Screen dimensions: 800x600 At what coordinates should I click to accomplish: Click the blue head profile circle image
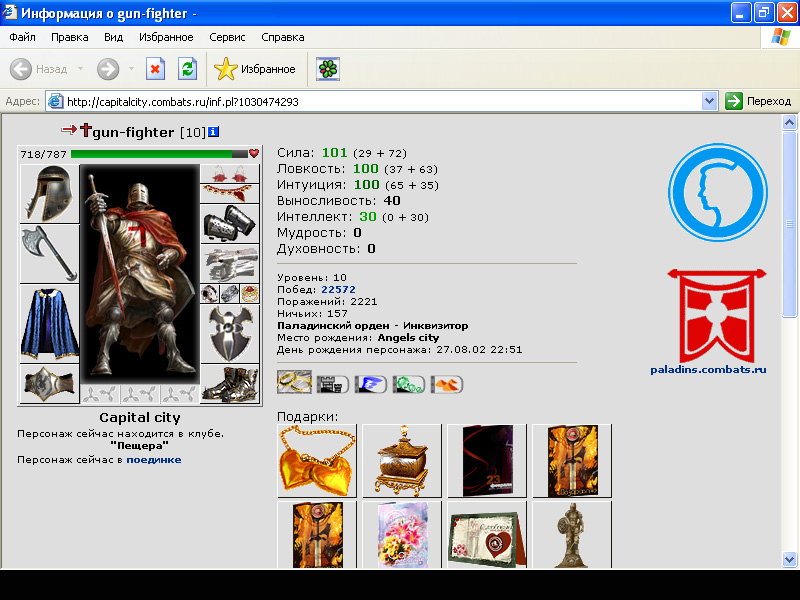click(x=717, y=192)
